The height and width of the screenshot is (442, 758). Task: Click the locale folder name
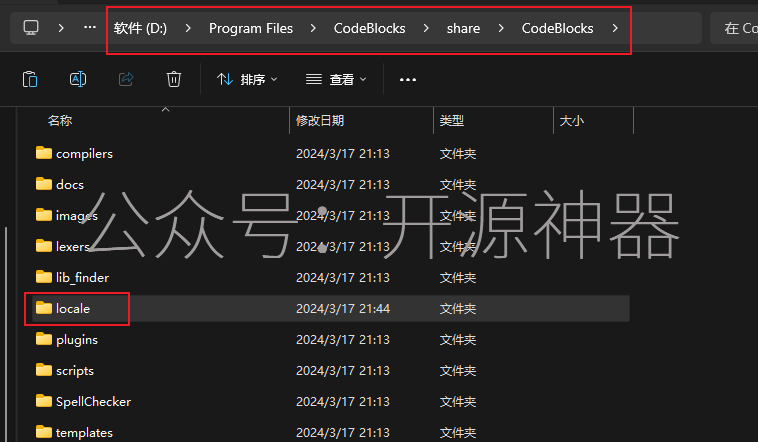click(x=73, y=309)
